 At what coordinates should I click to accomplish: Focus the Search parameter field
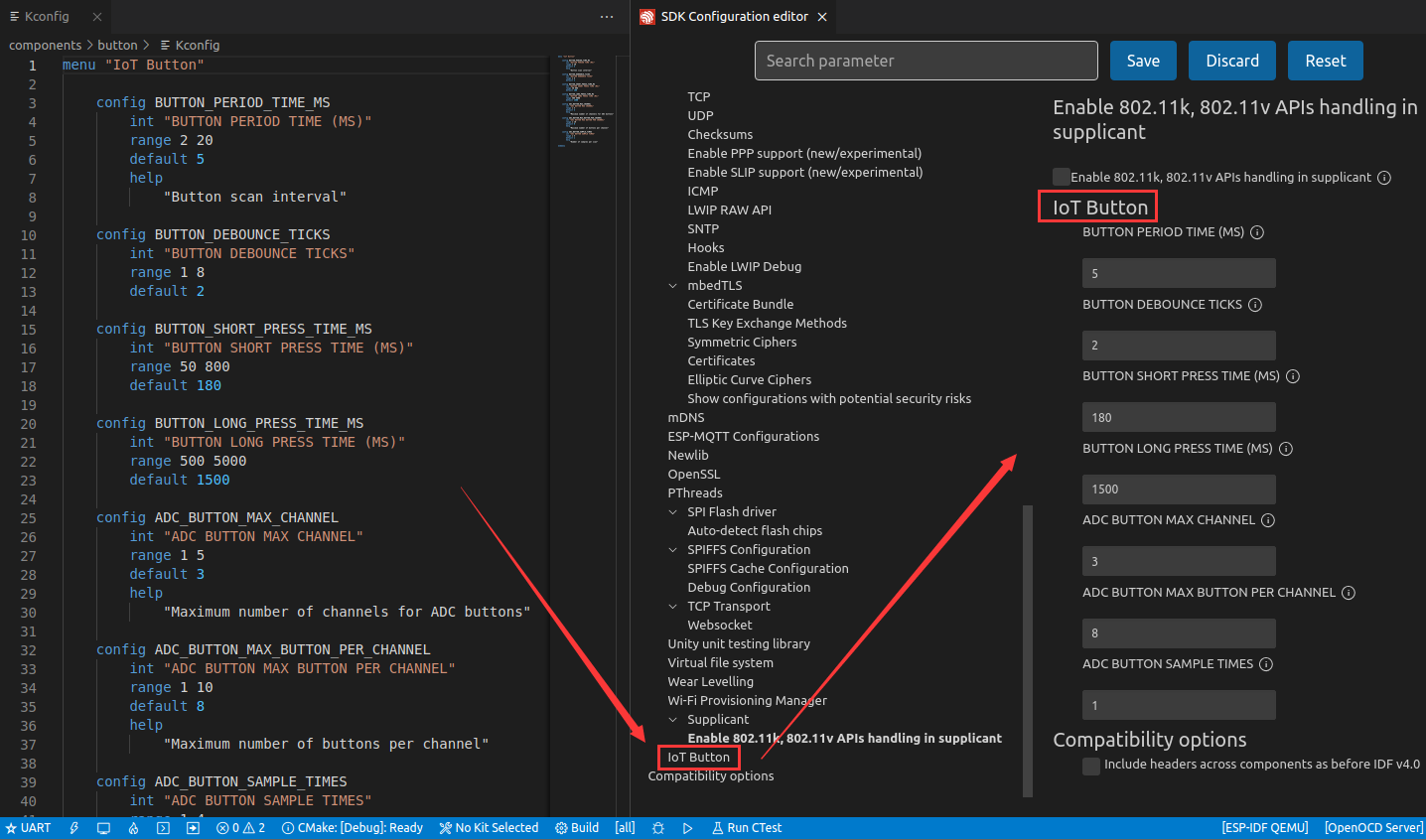(x=927, y=61)
